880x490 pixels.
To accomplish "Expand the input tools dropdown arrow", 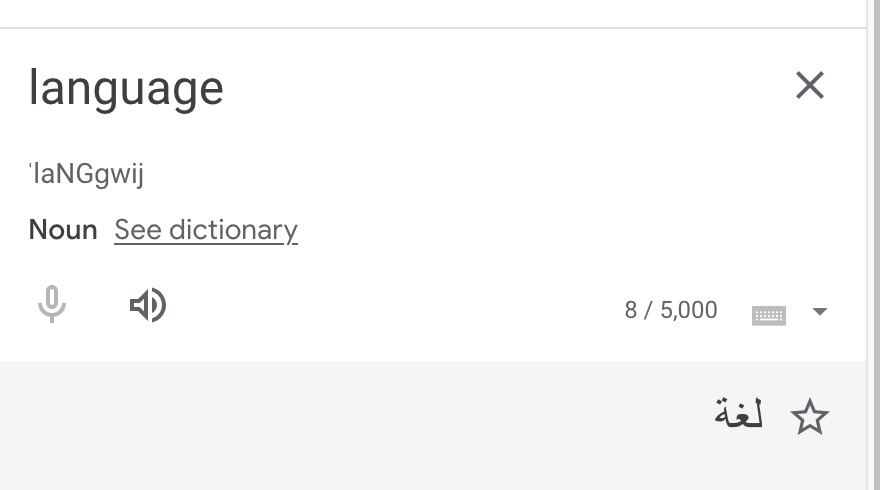I will coord(819,311).
